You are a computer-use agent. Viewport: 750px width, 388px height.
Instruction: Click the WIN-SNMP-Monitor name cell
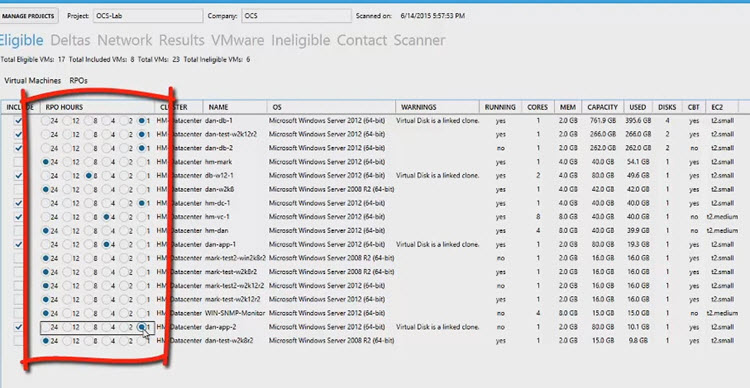(234, 313)
